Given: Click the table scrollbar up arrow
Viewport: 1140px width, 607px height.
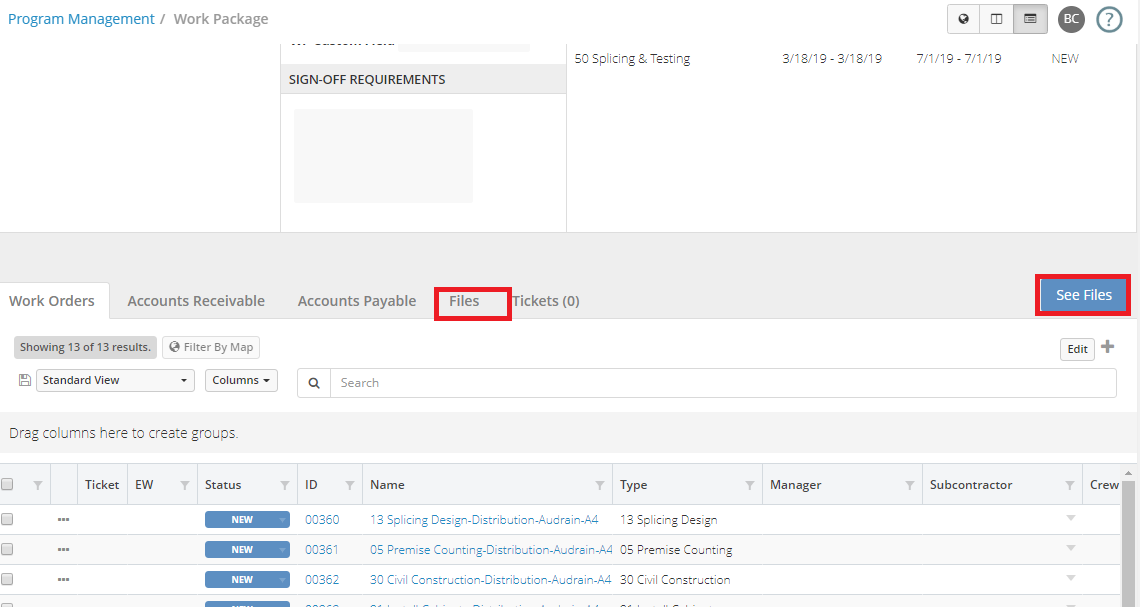Looking at the screenshot, I should click(x=1128, y=473).
